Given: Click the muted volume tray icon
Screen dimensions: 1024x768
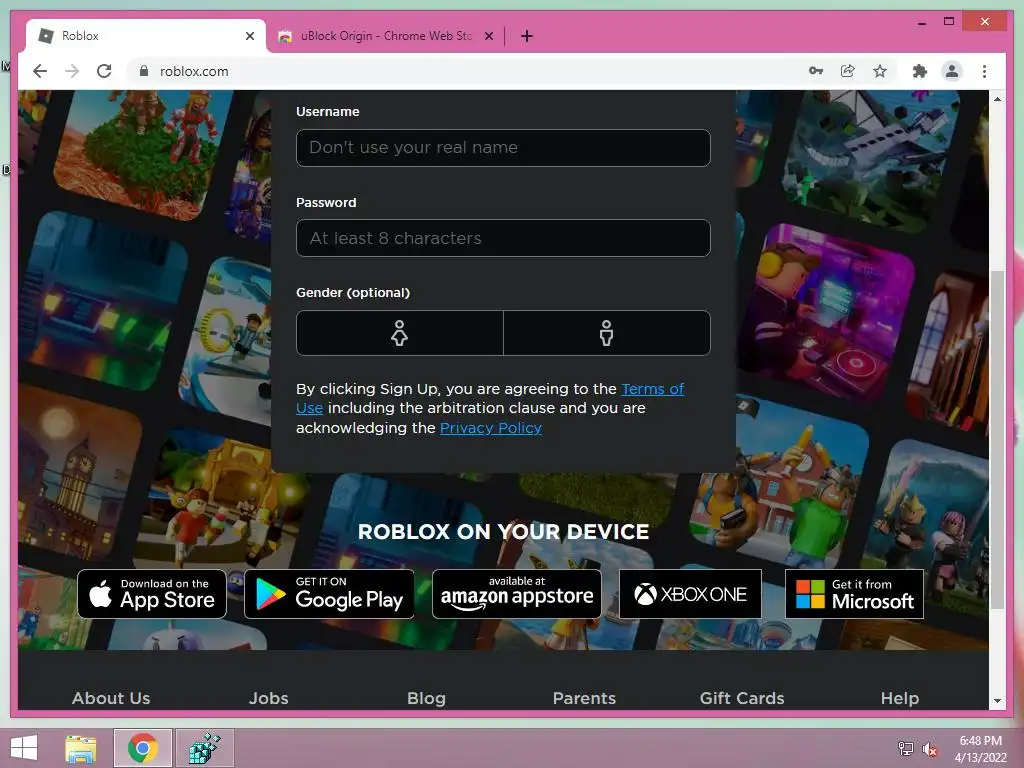Looking at the screenshot, I should (930, 749).
